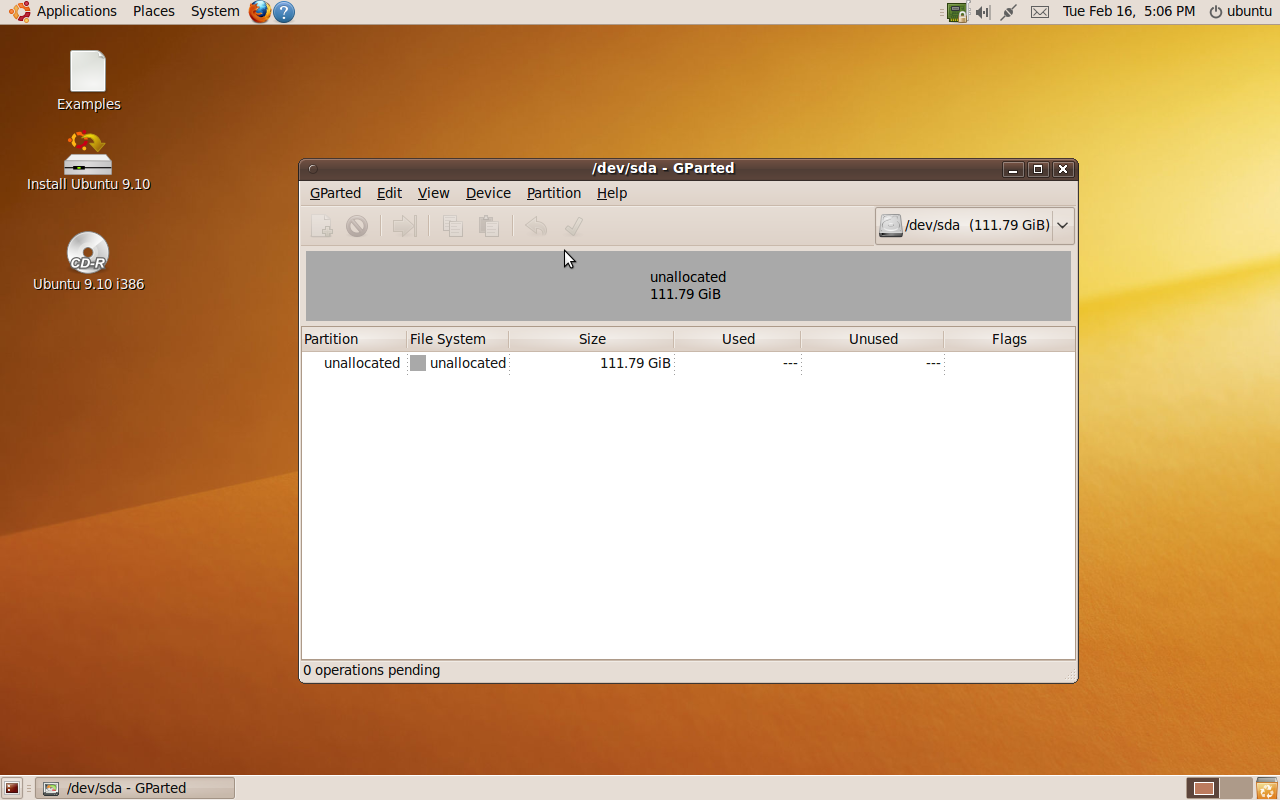Viewport: 1280px width, 800px height.
Task: Click the /dev/sda - GParted taskbar button
Action: tap(135, 788)
